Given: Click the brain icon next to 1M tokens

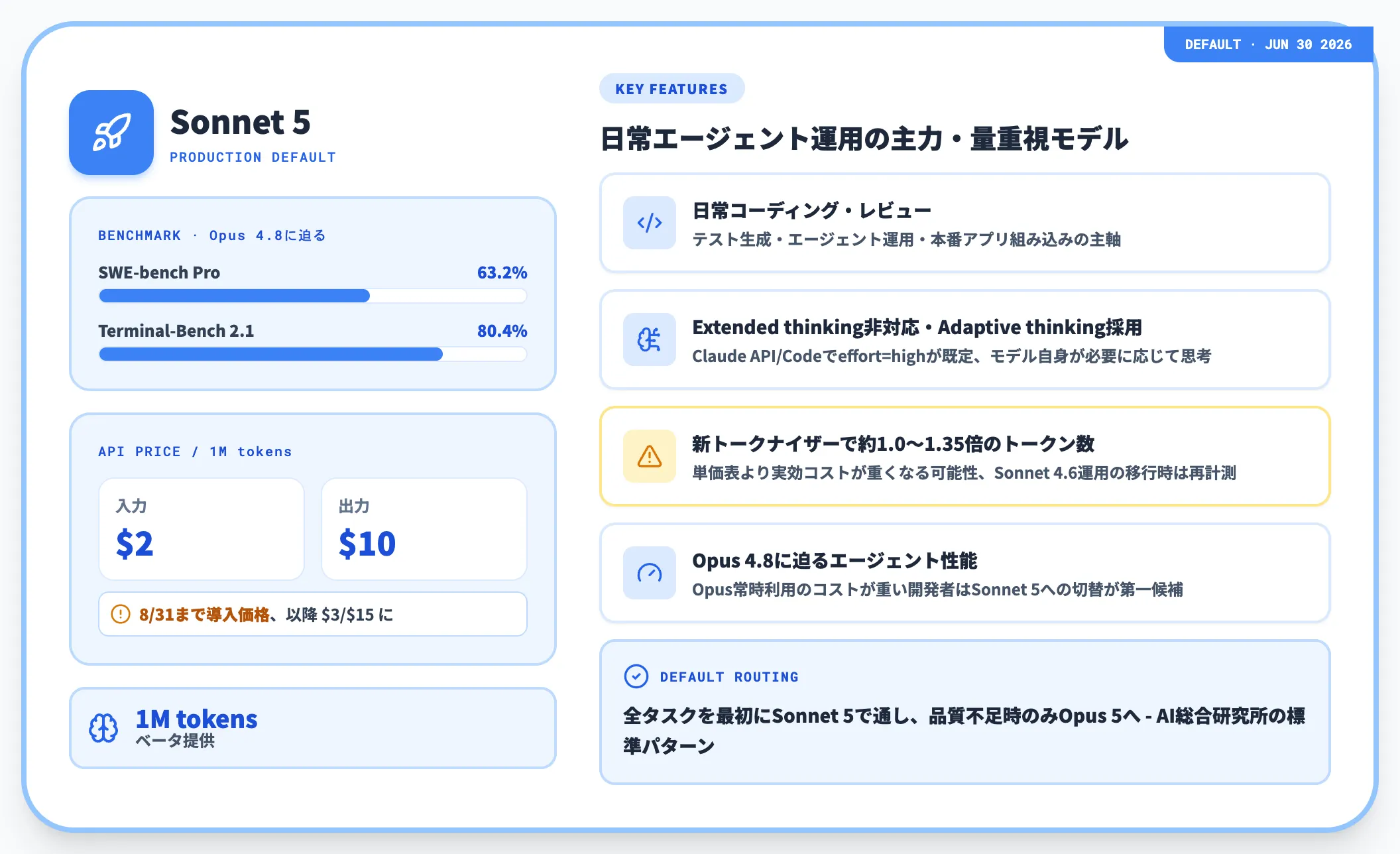Looking at the screenshot, I should coord(104,728).
